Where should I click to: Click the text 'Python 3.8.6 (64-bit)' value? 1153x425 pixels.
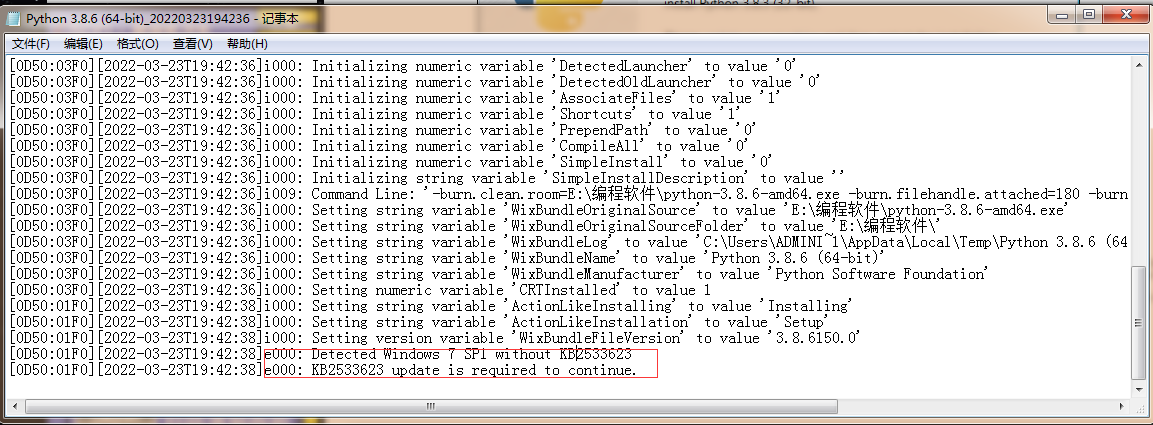[795, 258]
